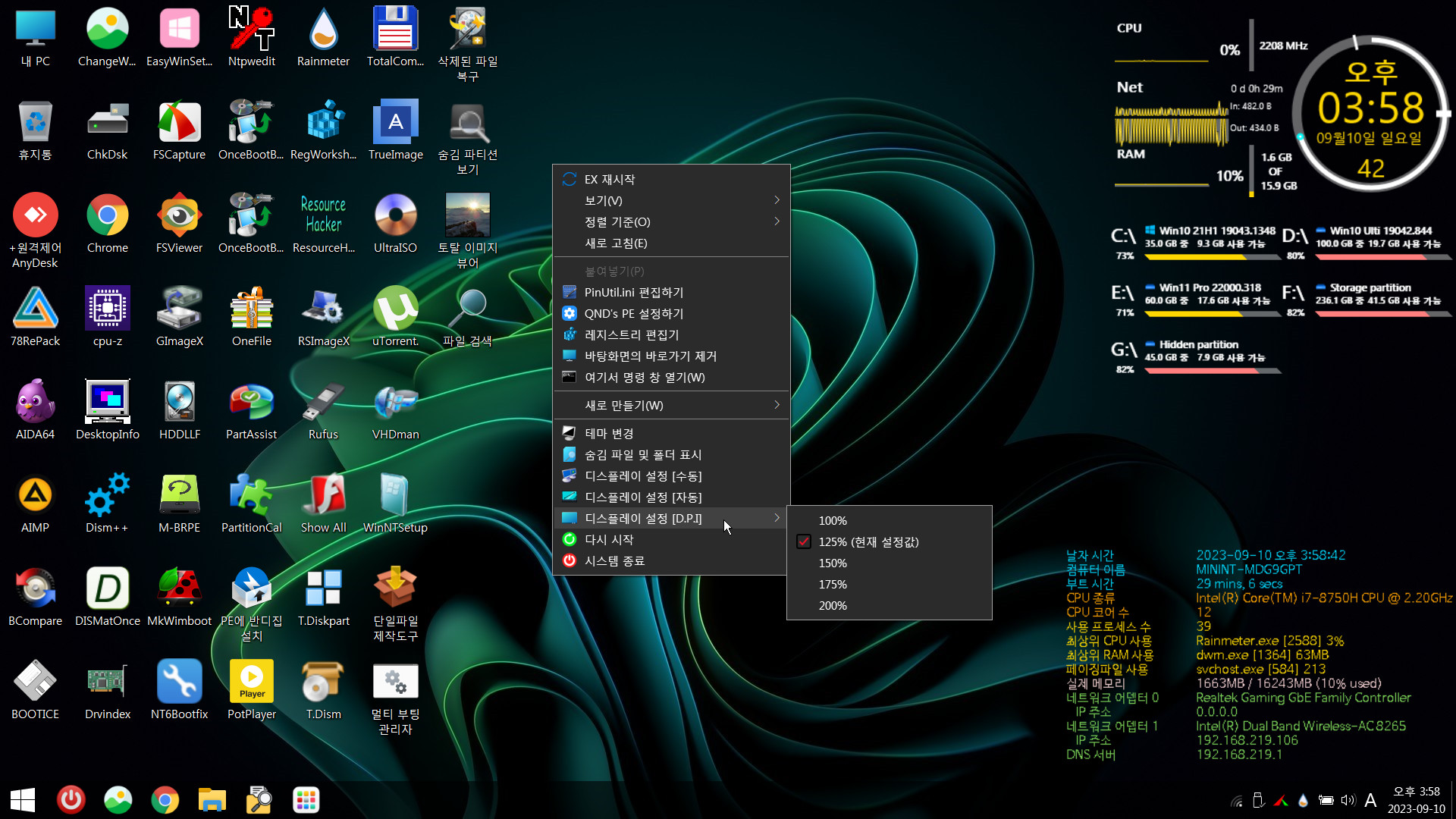Expand 새로 만들기(W) submenu

click(671, 405)
